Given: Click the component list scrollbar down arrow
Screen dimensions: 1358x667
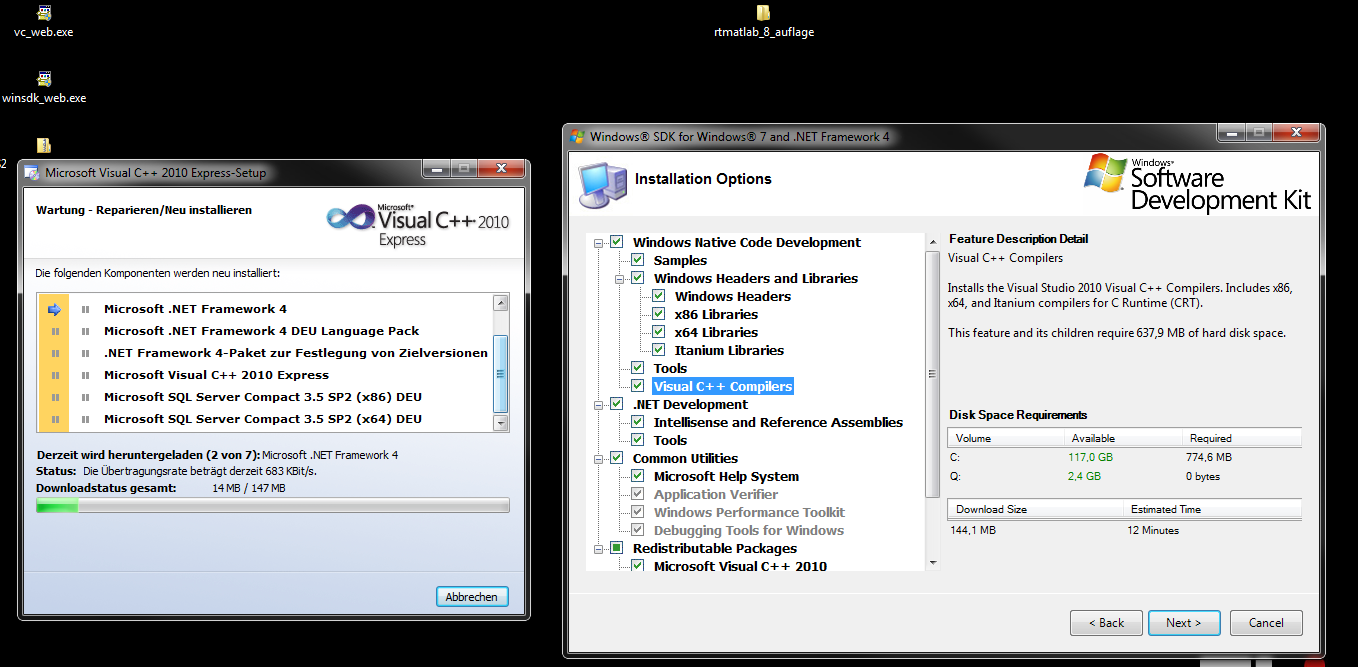Looking at the screenshot, I should (x=501, y=423).
